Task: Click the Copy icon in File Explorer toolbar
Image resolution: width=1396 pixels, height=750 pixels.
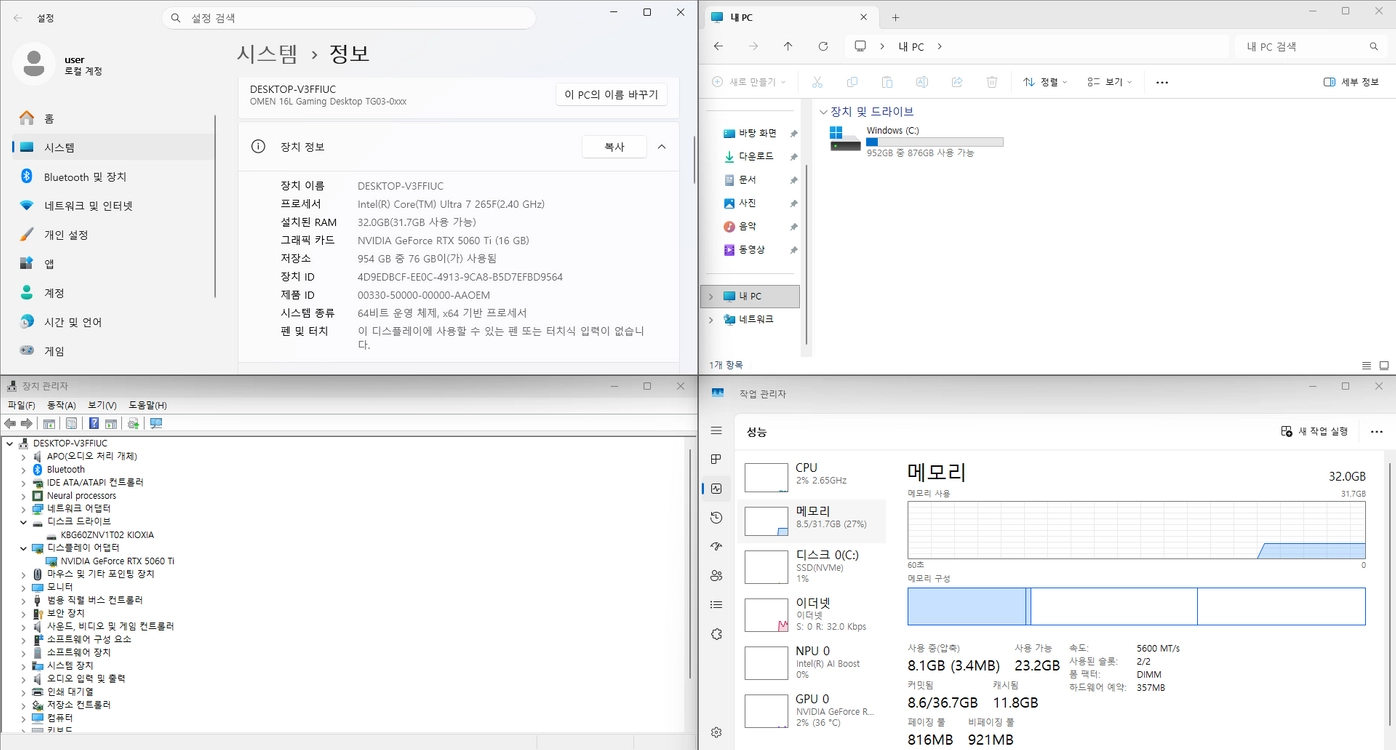Action: pos(852,82)
